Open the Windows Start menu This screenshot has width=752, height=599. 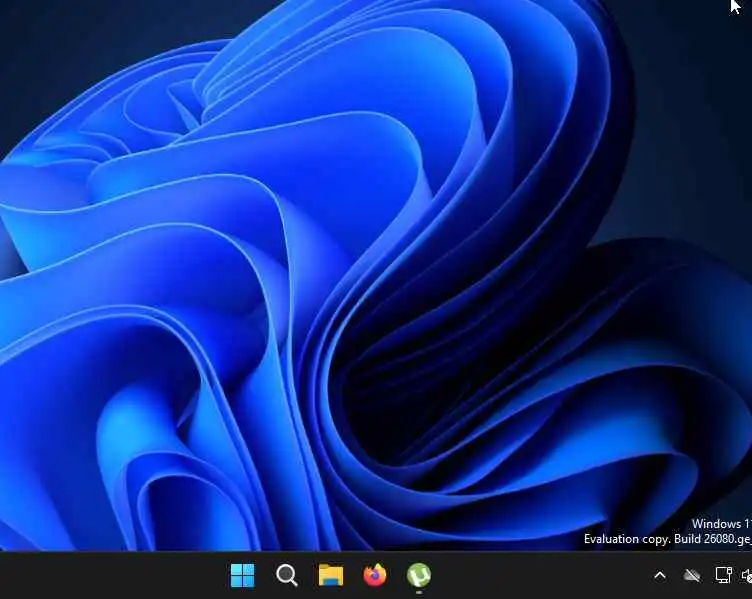[x=242, y=575]
